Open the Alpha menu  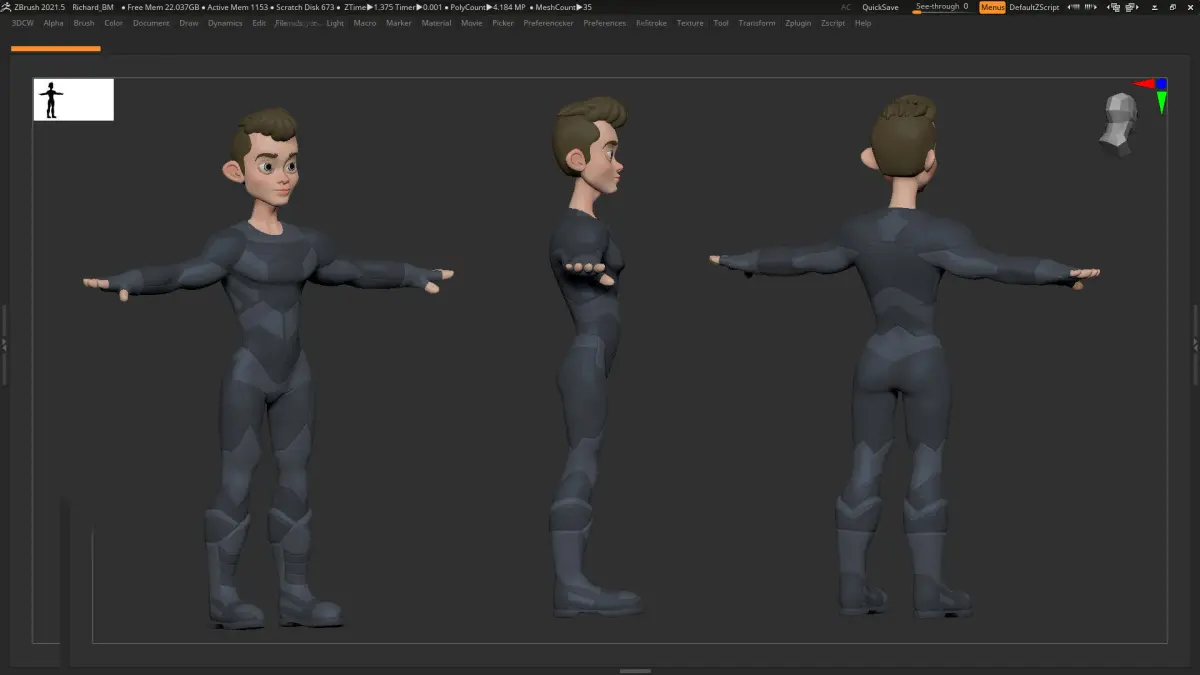coord(53,23)
